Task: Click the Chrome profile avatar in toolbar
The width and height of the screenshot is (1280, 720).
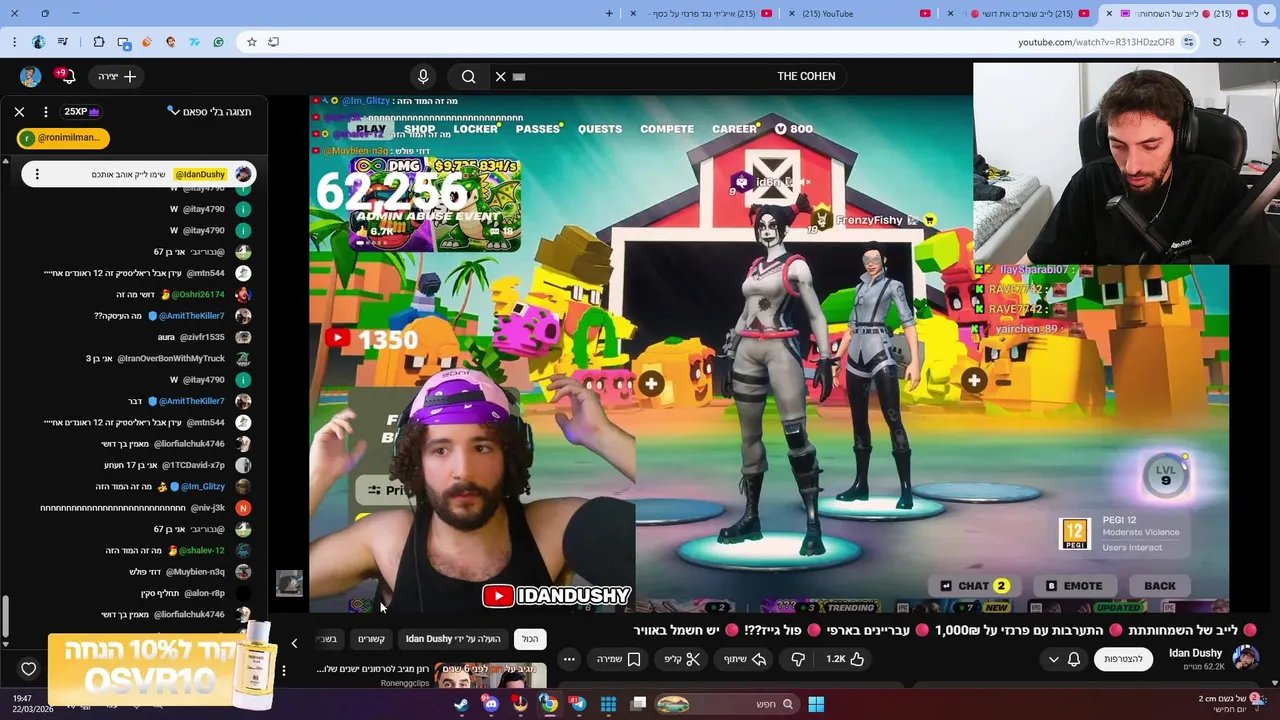Action: click(x=38, y=42)
